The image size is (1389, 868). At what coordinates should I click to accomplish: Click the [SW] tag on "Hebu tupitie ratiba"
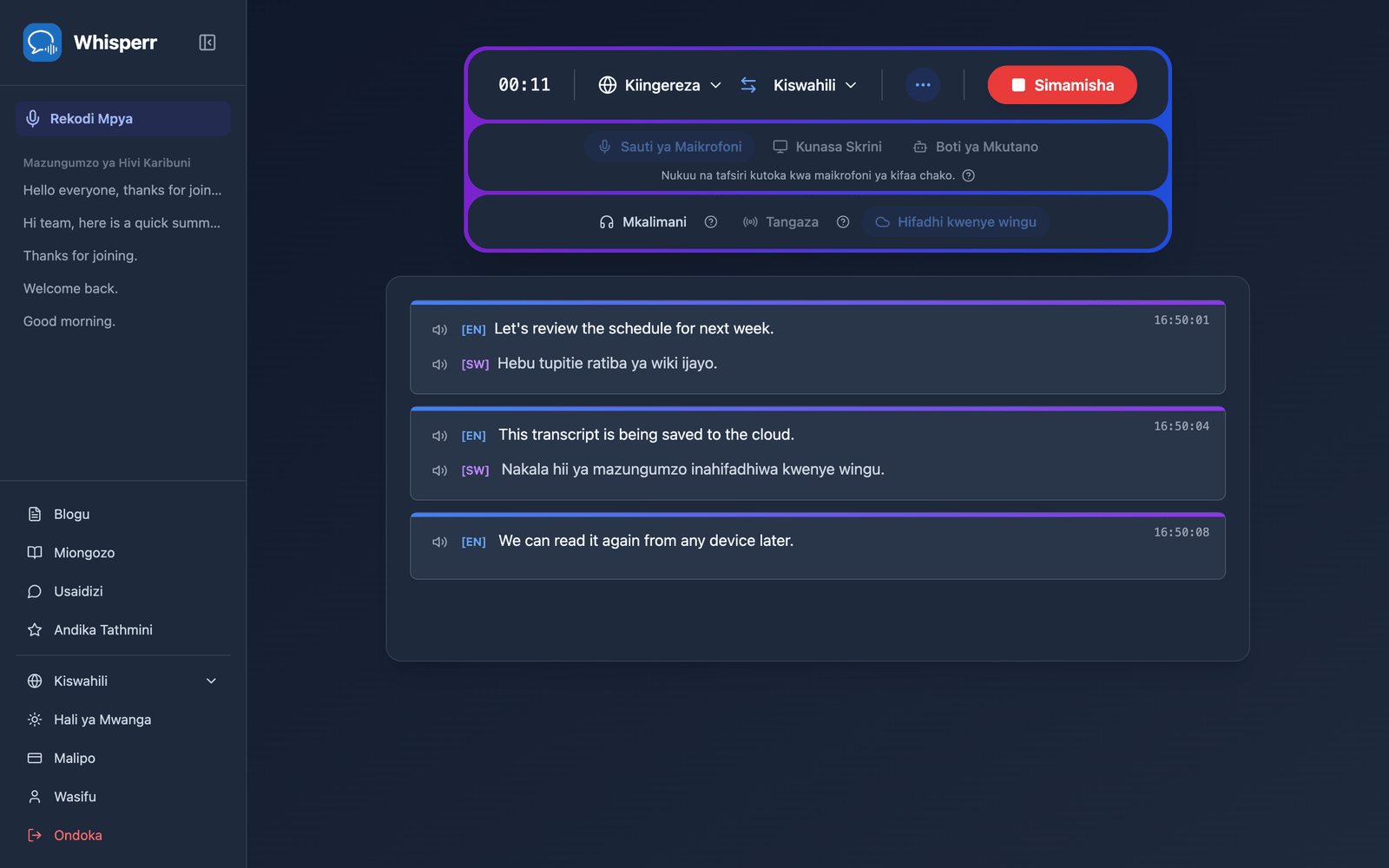[x=475, y=365]
